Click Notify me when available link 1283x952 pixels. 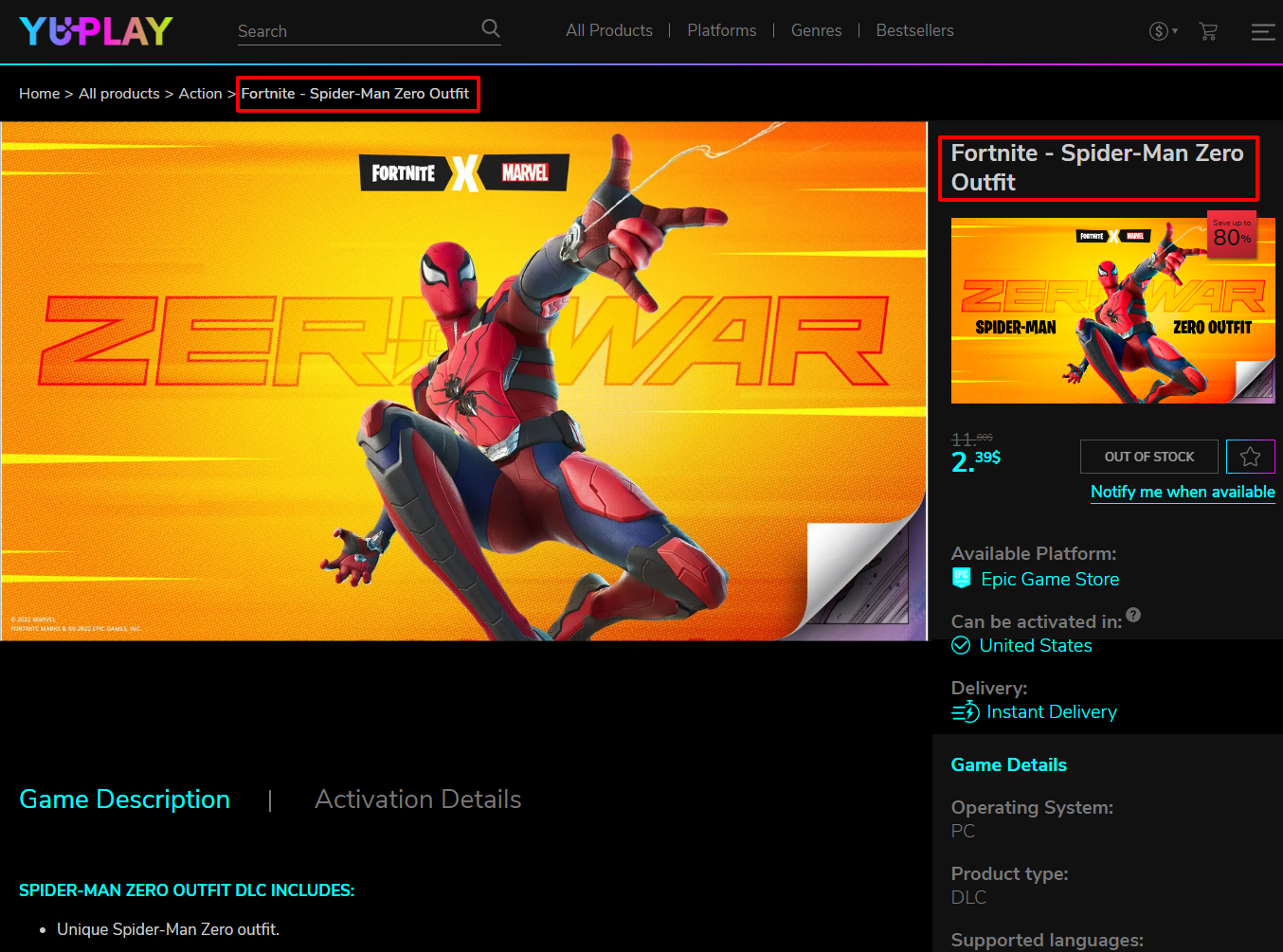point(1183,492)
